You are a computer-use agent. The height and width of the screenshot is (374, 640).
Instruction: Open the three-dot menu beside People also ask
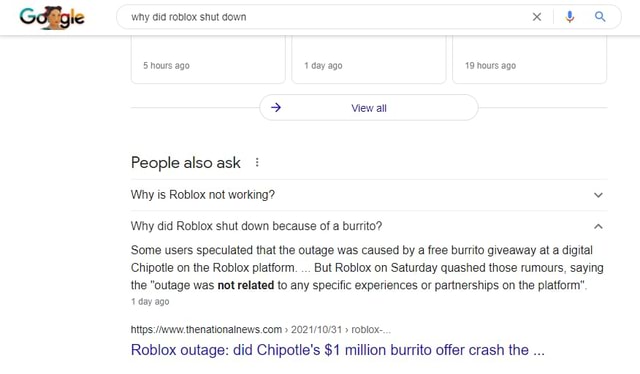pos(257,163)
